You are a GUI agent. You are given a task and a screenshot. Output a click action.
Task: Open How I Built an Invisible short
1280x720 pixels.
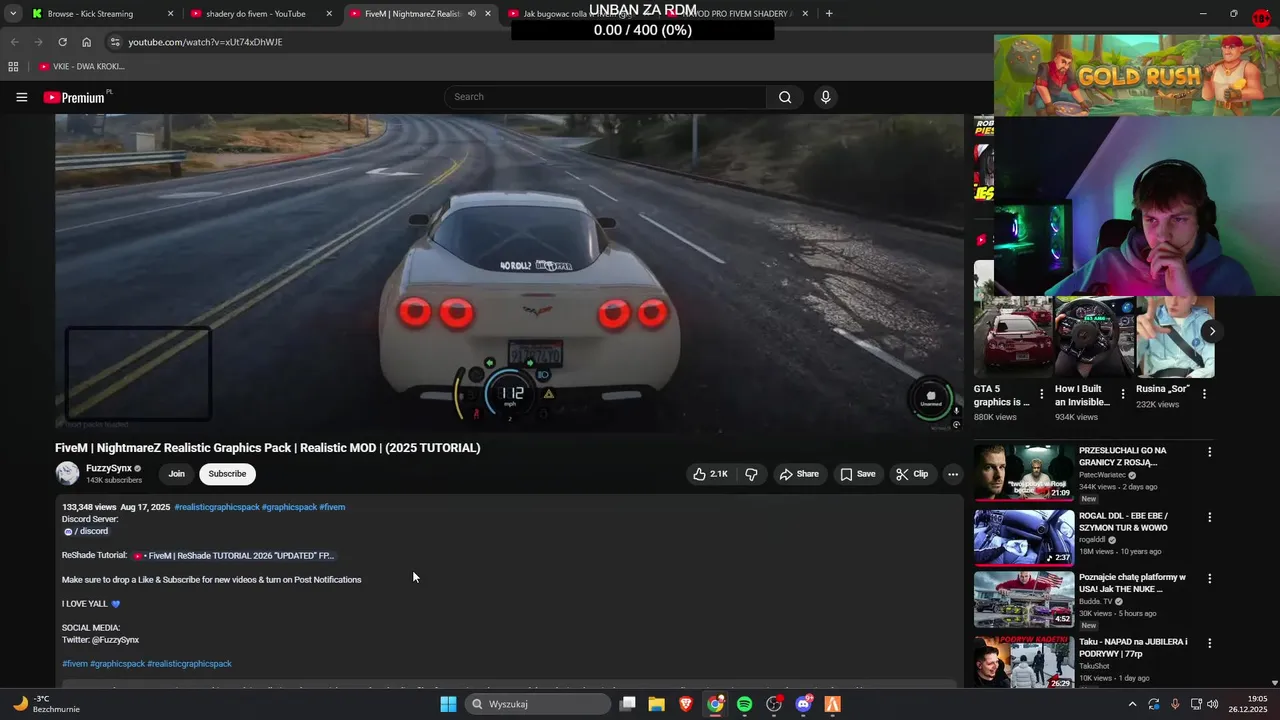click(1094, 336)
